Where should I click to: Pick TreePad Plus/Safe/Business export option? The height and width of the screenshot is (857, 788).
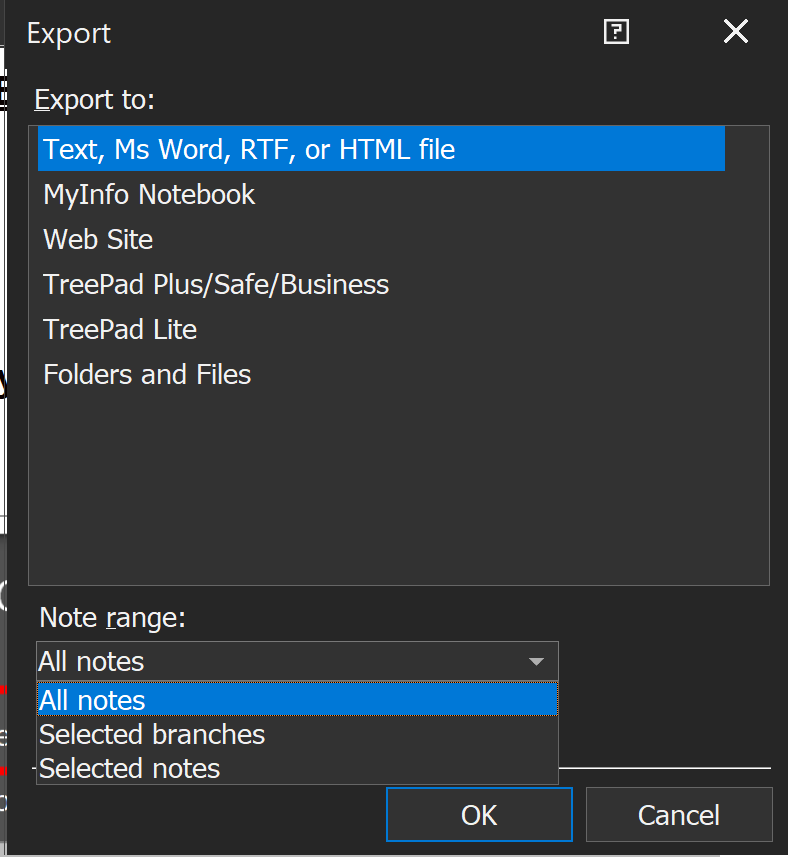[x=216, y=285]
